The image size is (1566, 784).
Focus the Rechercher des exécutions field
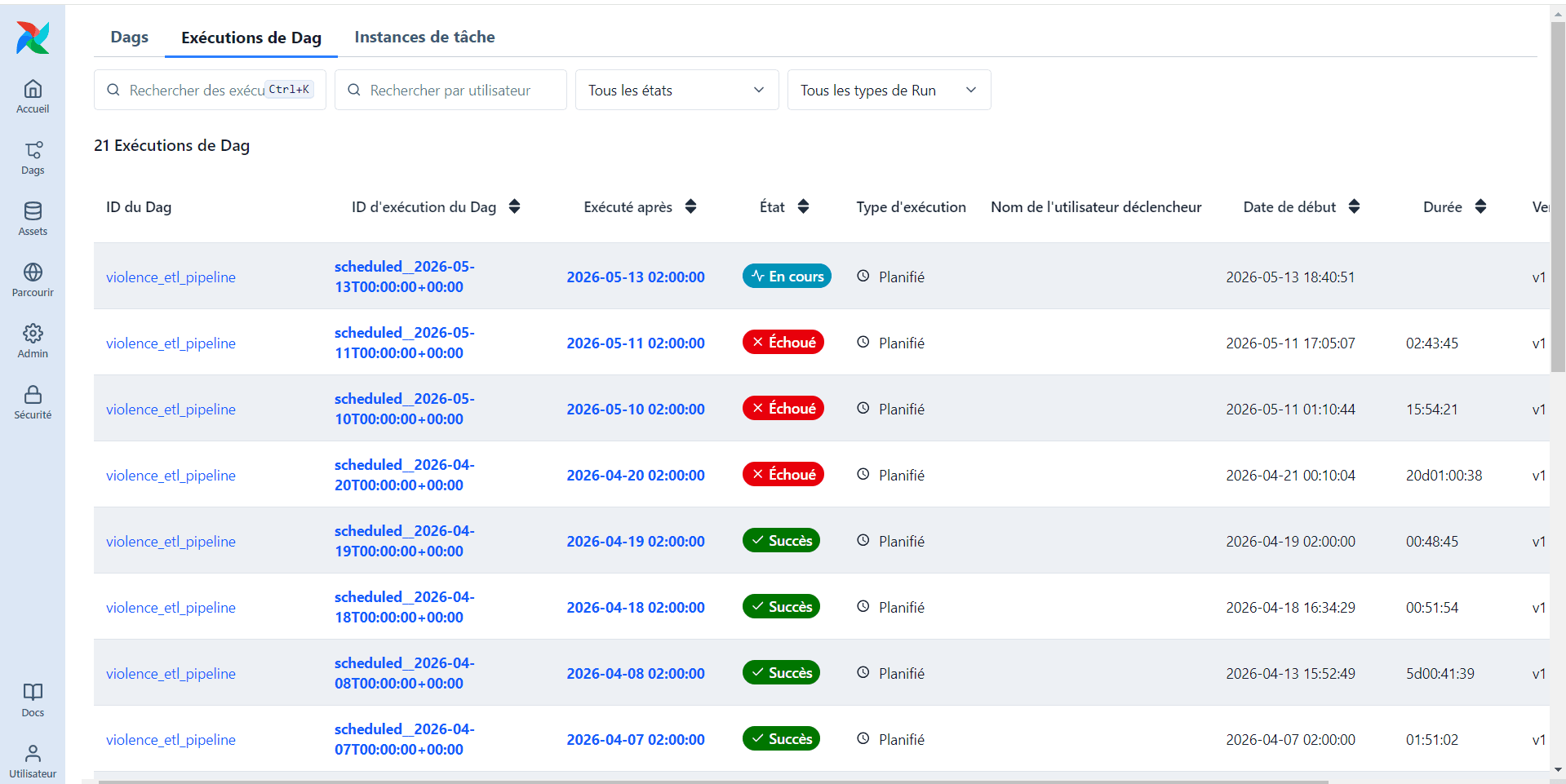pyautogui.click(x=210, y=90)
